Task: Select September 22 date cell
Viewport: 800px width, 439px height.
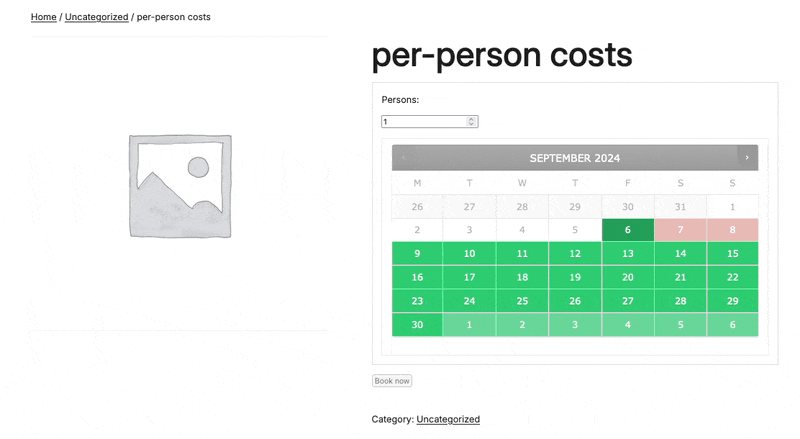Action: click(x=732, y=277)
